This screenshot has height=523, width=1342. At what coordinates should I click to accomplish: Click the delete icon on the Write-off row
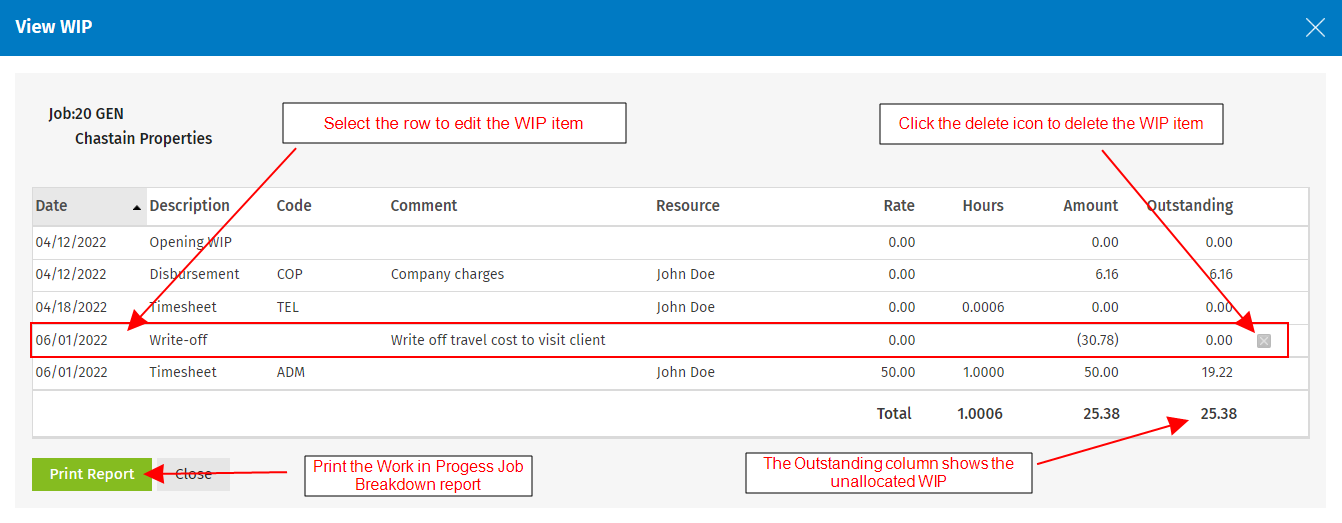(1264, 341)
